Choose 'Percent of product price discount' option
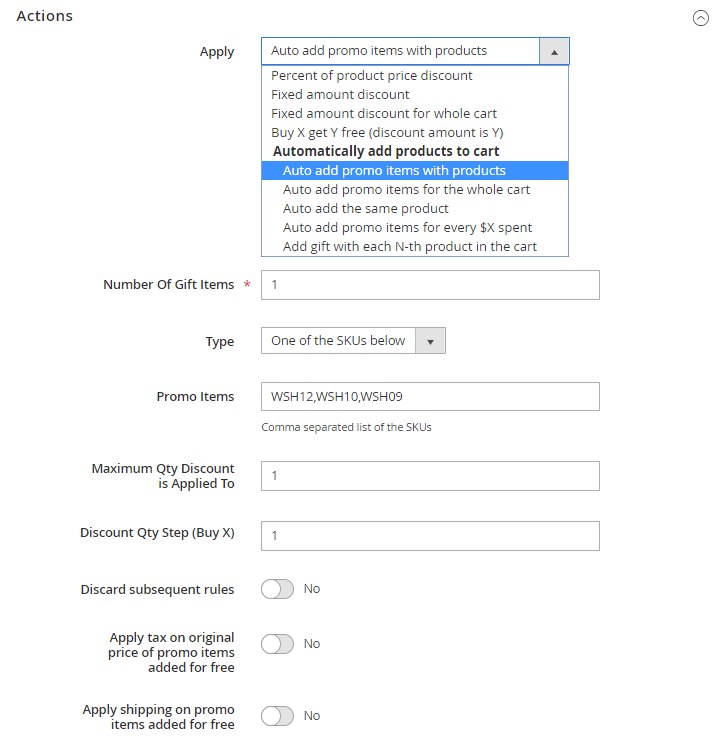The height and width of the screenshot is (752, 714). click(372, 76)
